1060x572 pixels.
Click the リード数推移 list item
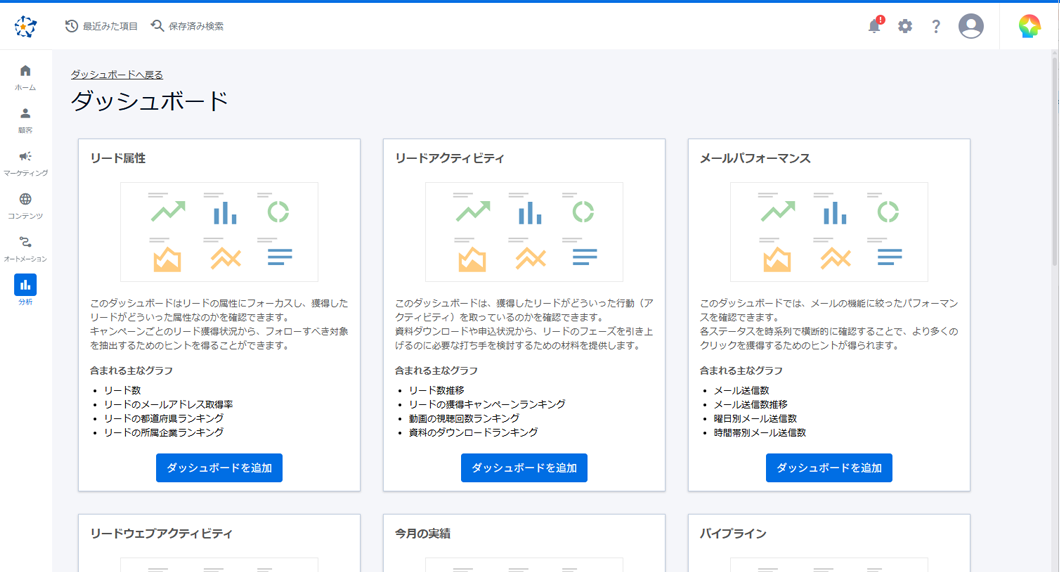(436, 390)
